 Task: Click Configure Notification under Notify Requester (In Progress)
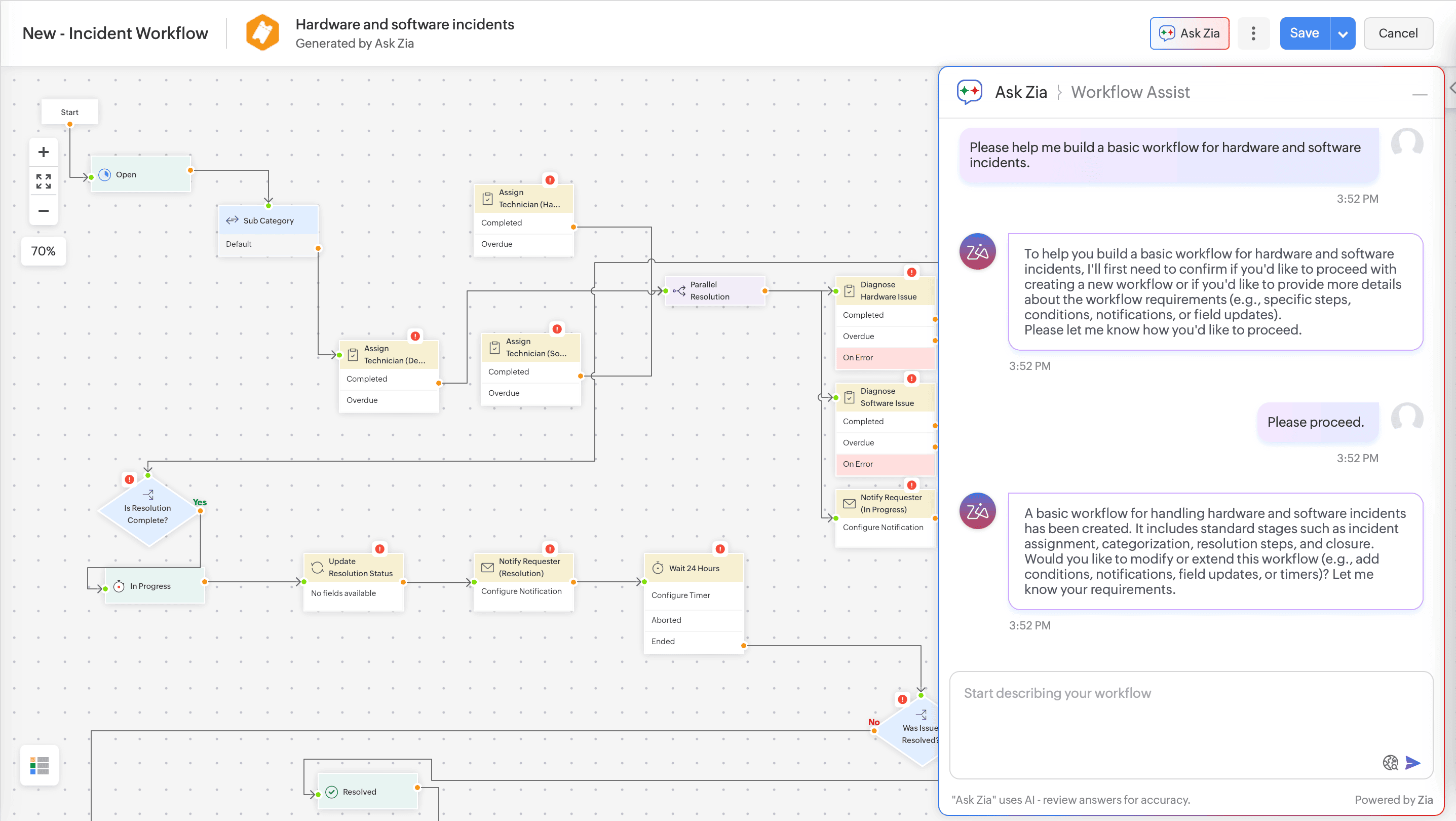883,527
